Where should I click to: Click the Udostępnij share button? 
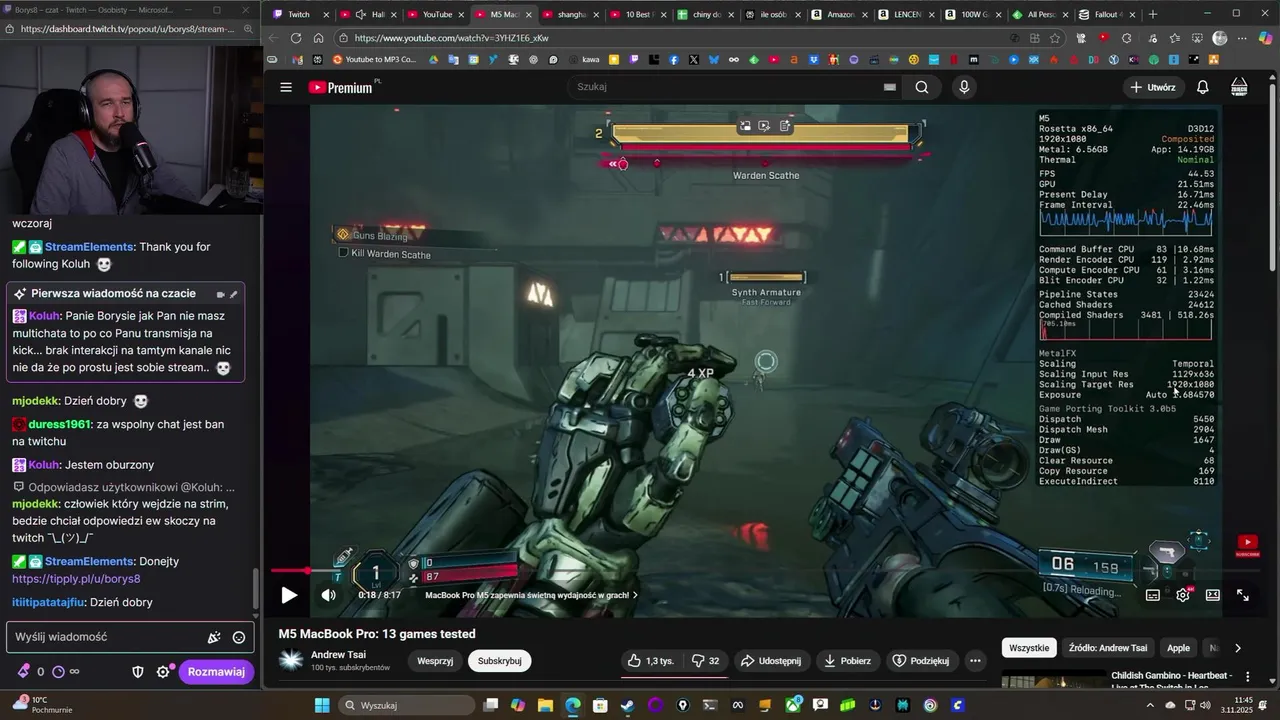(x=770, y=661)
